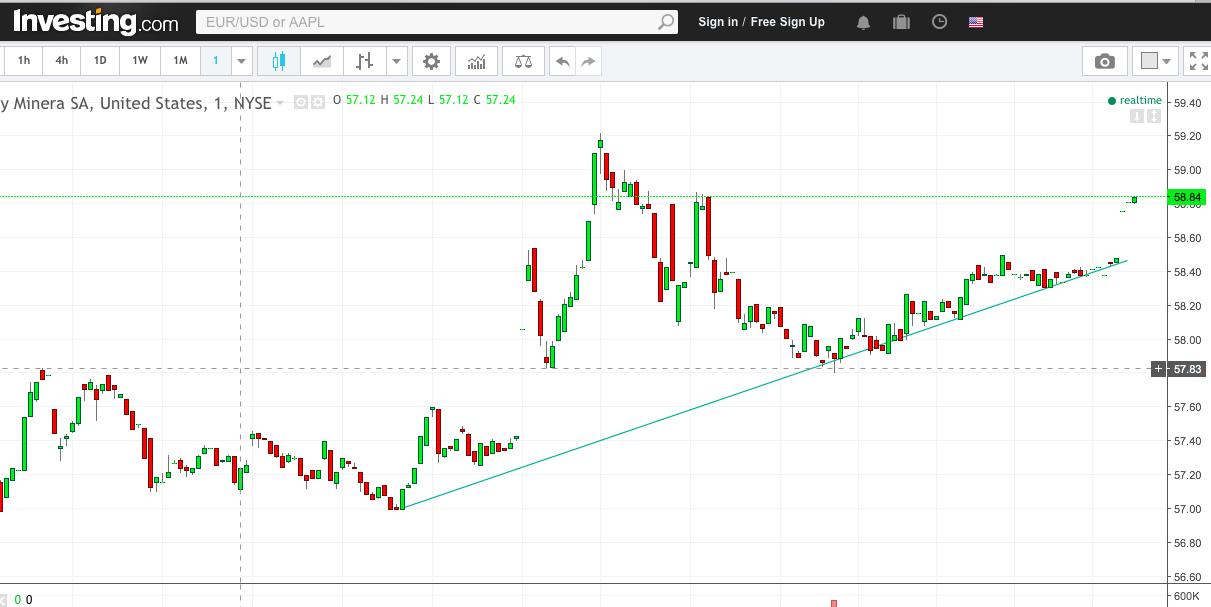Click the 58.00 price scale label
The width and height of the screenshot is (1211, 607).
(1187, 340)
